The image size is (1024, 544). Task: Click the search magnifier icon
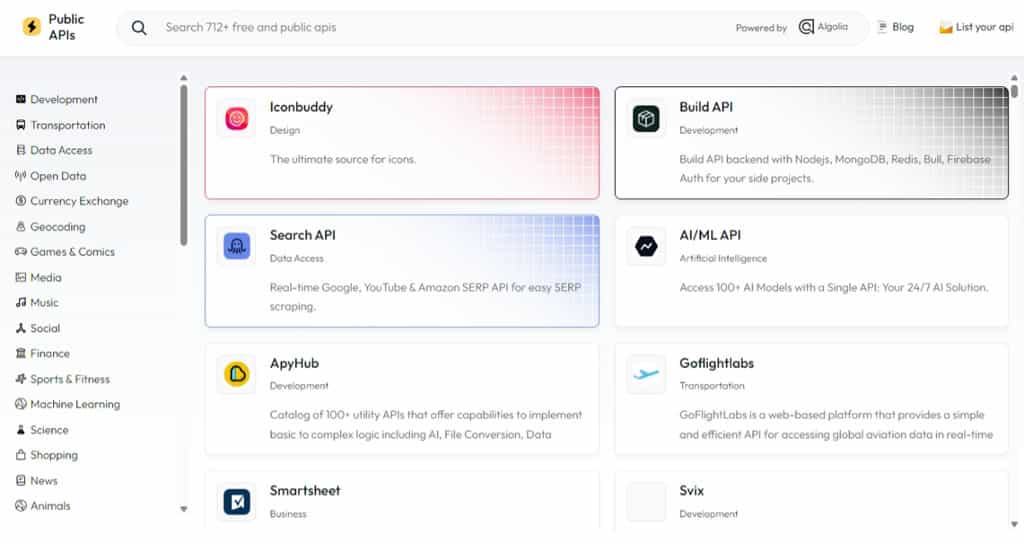click(x=139, y=28)
